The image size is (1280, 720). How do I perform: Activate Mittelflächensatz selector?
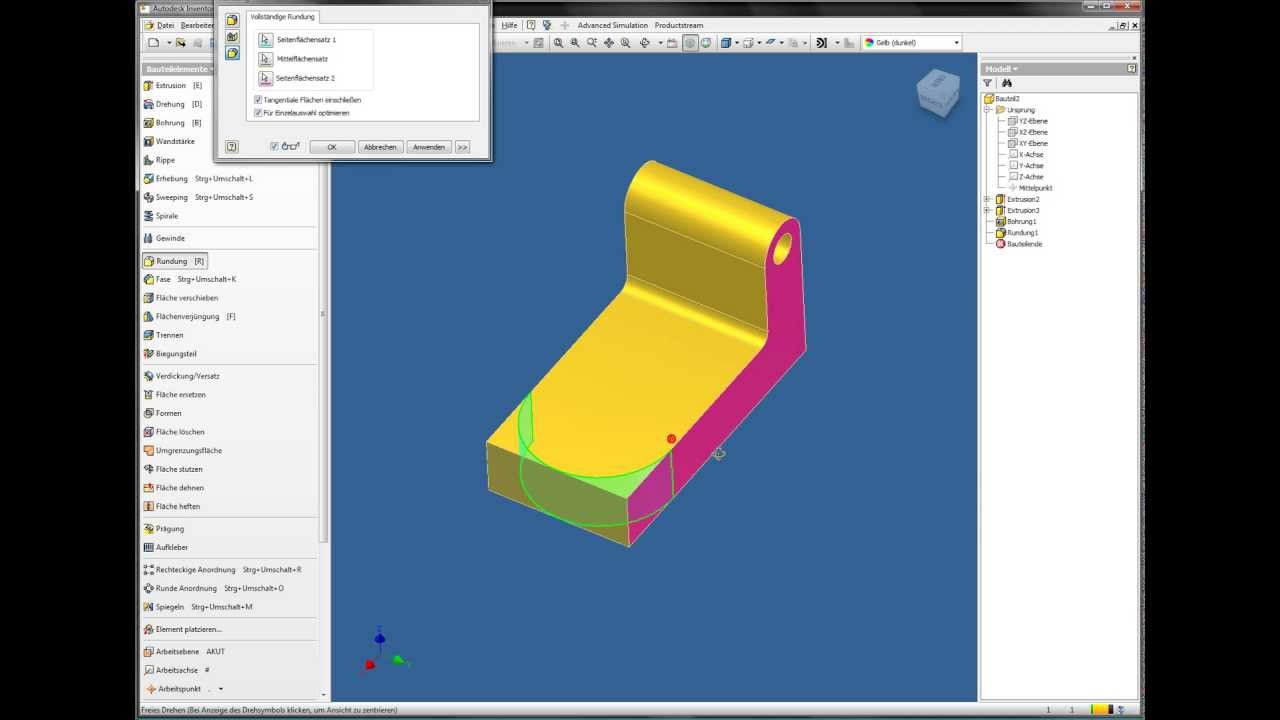click(265, 59)
